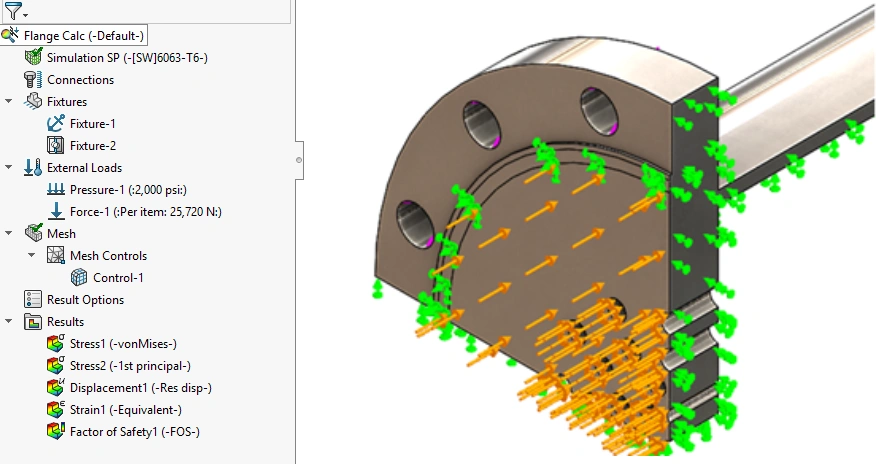Click the panel splitter collapse handle
Screen dimensions: 876x464
tap(299, 160)
